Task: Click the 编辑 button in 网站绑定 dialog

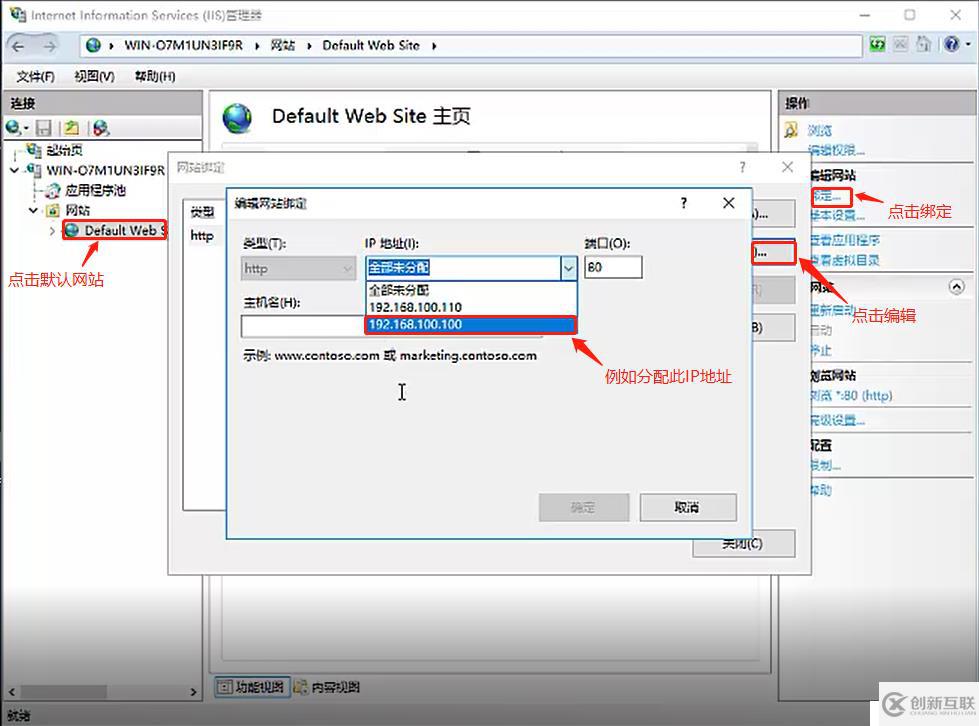Action: pyautogui.click(x=774, y=253)
